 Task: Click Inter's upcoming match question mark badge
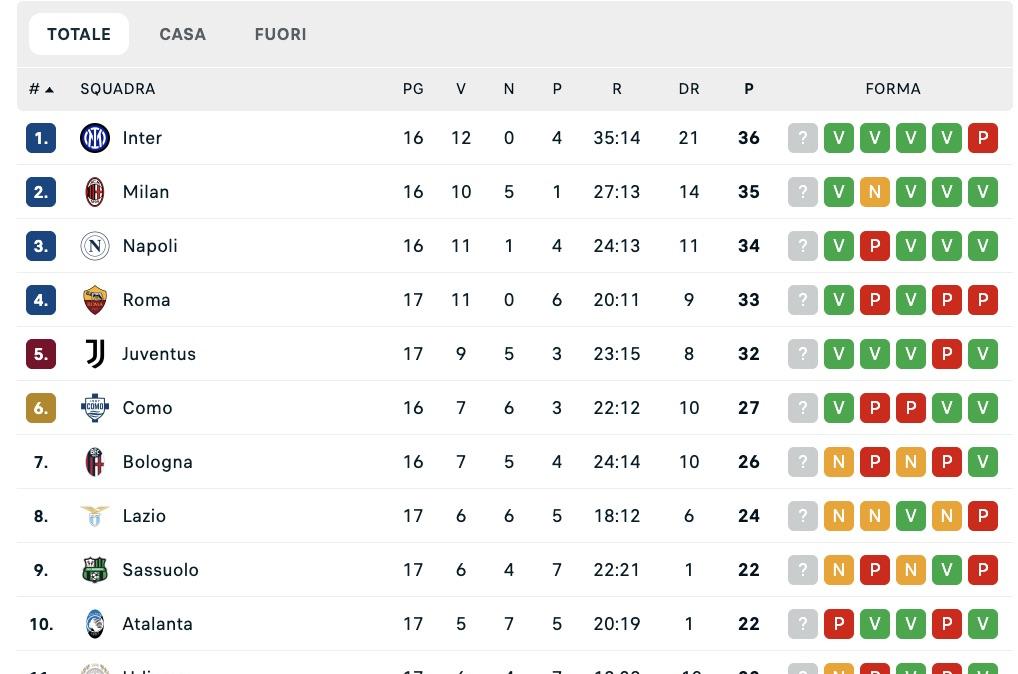tap(803, 138)
